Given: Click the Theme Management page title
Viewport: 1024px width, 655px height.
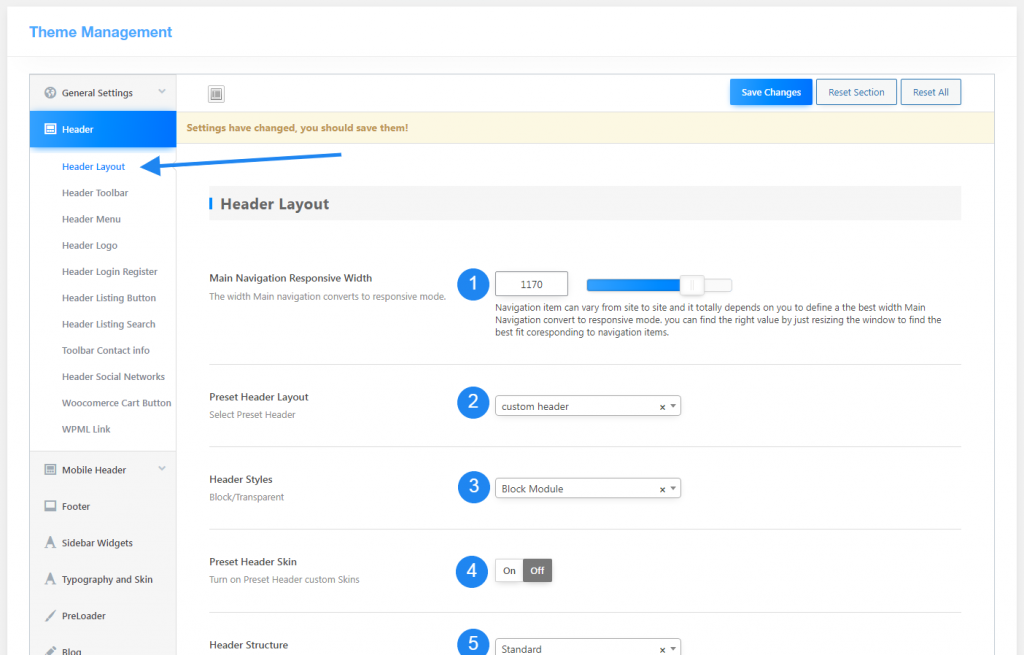Looking at the screenshot, I should 101,32.
